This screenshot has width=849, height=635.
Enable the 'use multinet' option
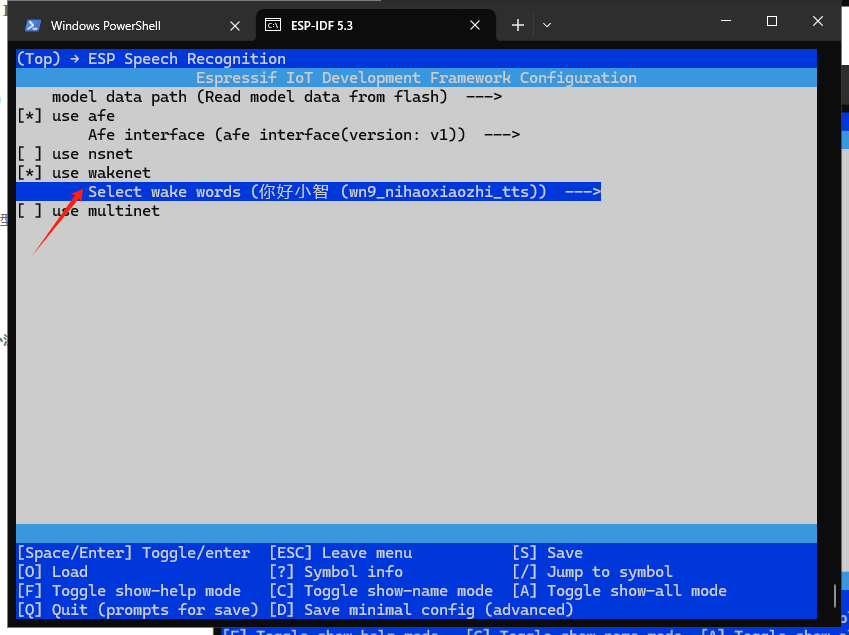[x=29, y=211]
